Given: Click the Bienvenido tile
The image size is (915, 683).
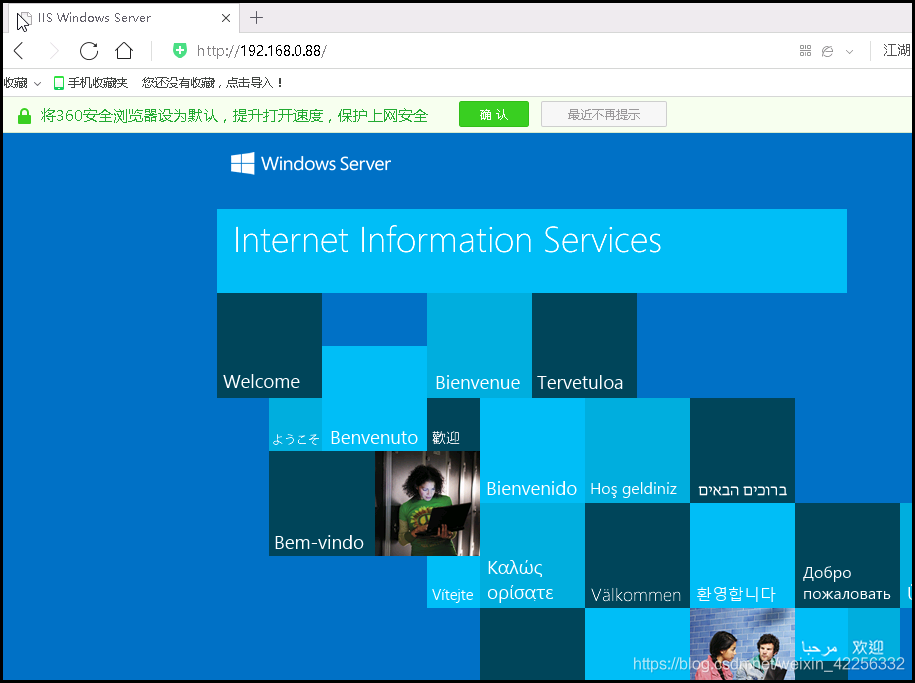Looking at the screenshot, I should click(532, 451).
